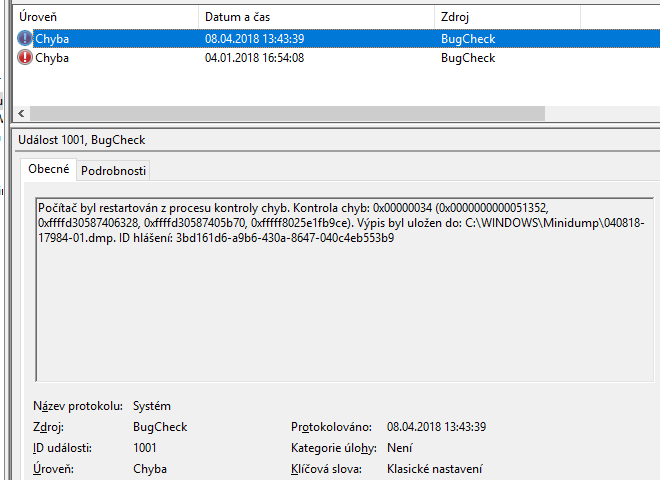The image size is (660, 480).
Task: Sort by Úroveň column header
Action: click(106, 17)
